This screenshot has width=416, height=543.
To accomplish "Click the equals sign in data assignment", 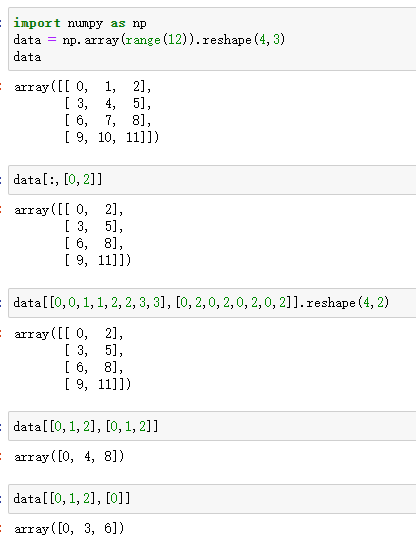I will (52, 40).
